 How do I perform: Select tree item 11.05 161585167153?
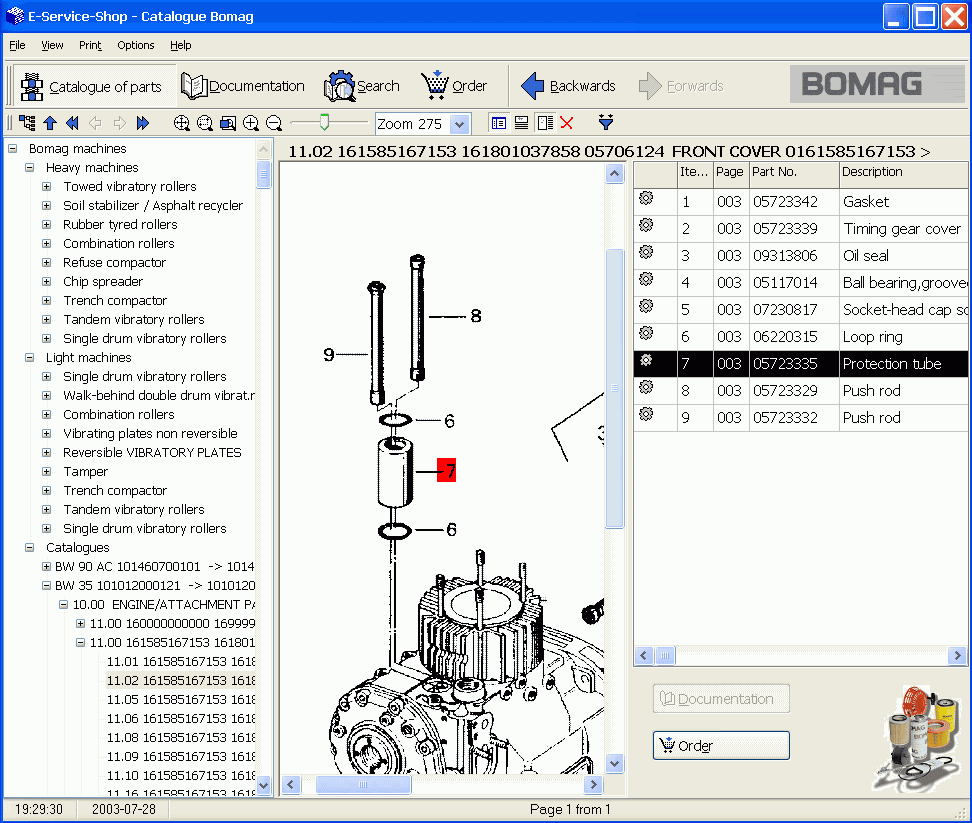(x=180, y=700)
